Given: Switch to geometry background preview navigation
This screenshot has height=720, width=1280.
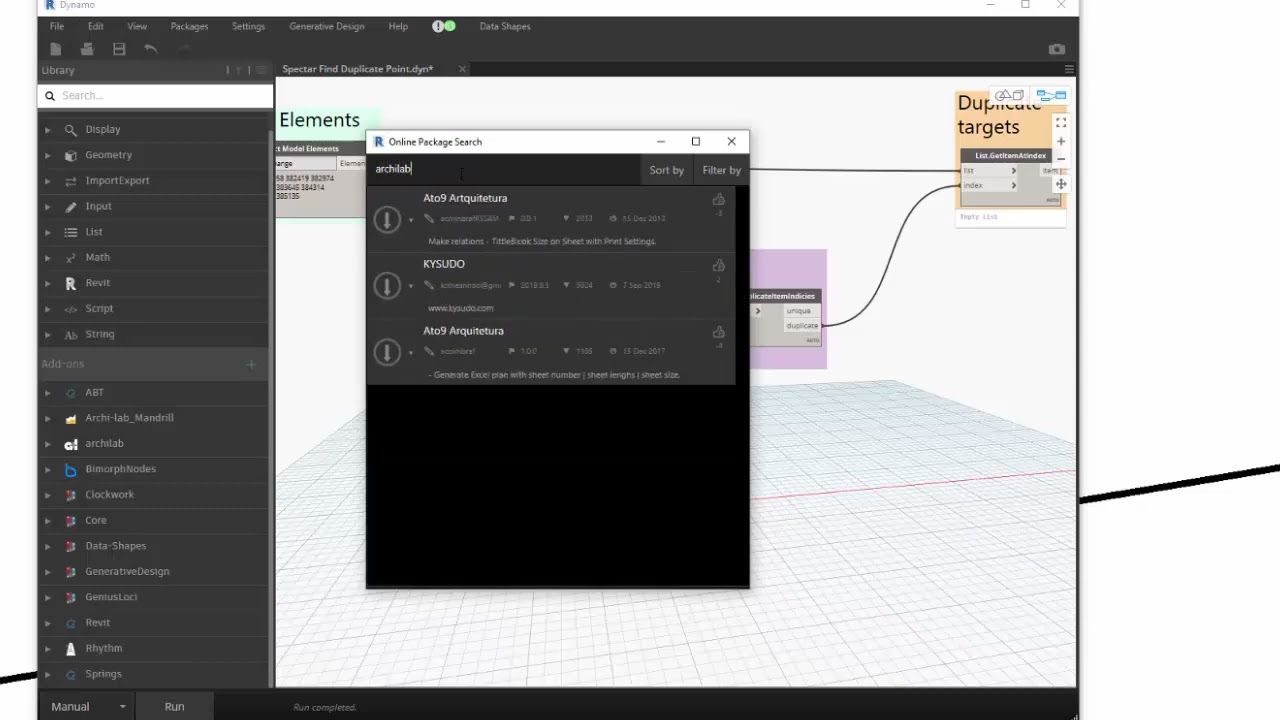Looking at the screenshot, I should click(x=1009, y=96).
